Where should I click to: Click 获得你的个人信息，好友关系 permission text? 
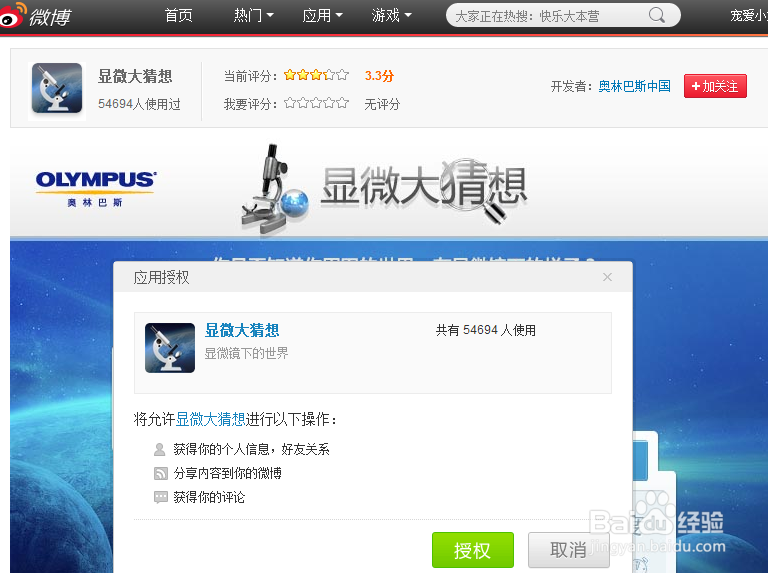(x=251, y=449)
